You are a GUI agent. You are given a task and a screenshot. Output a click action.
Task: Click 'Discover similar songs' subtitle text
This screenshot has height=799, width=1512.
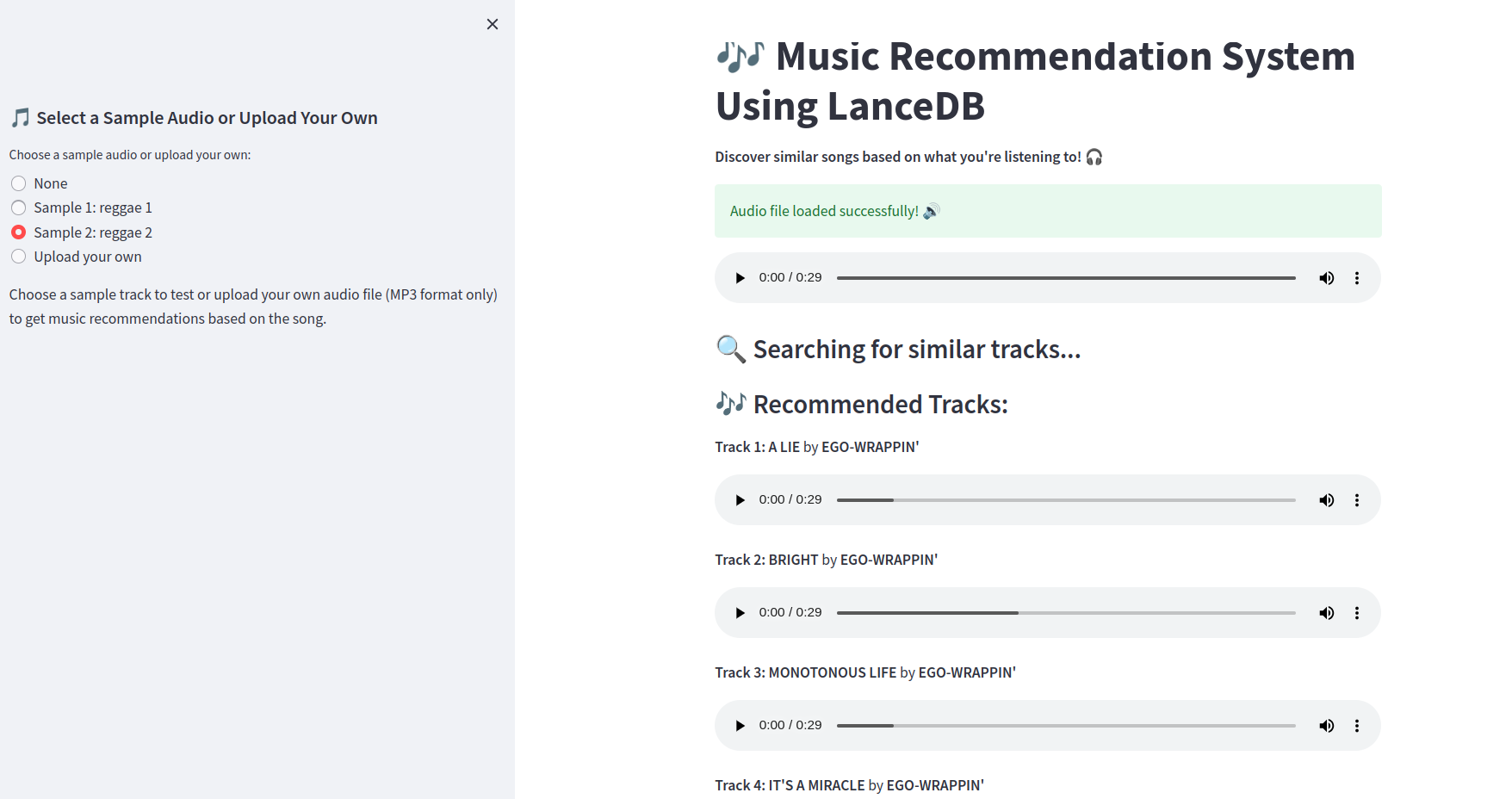908,157
